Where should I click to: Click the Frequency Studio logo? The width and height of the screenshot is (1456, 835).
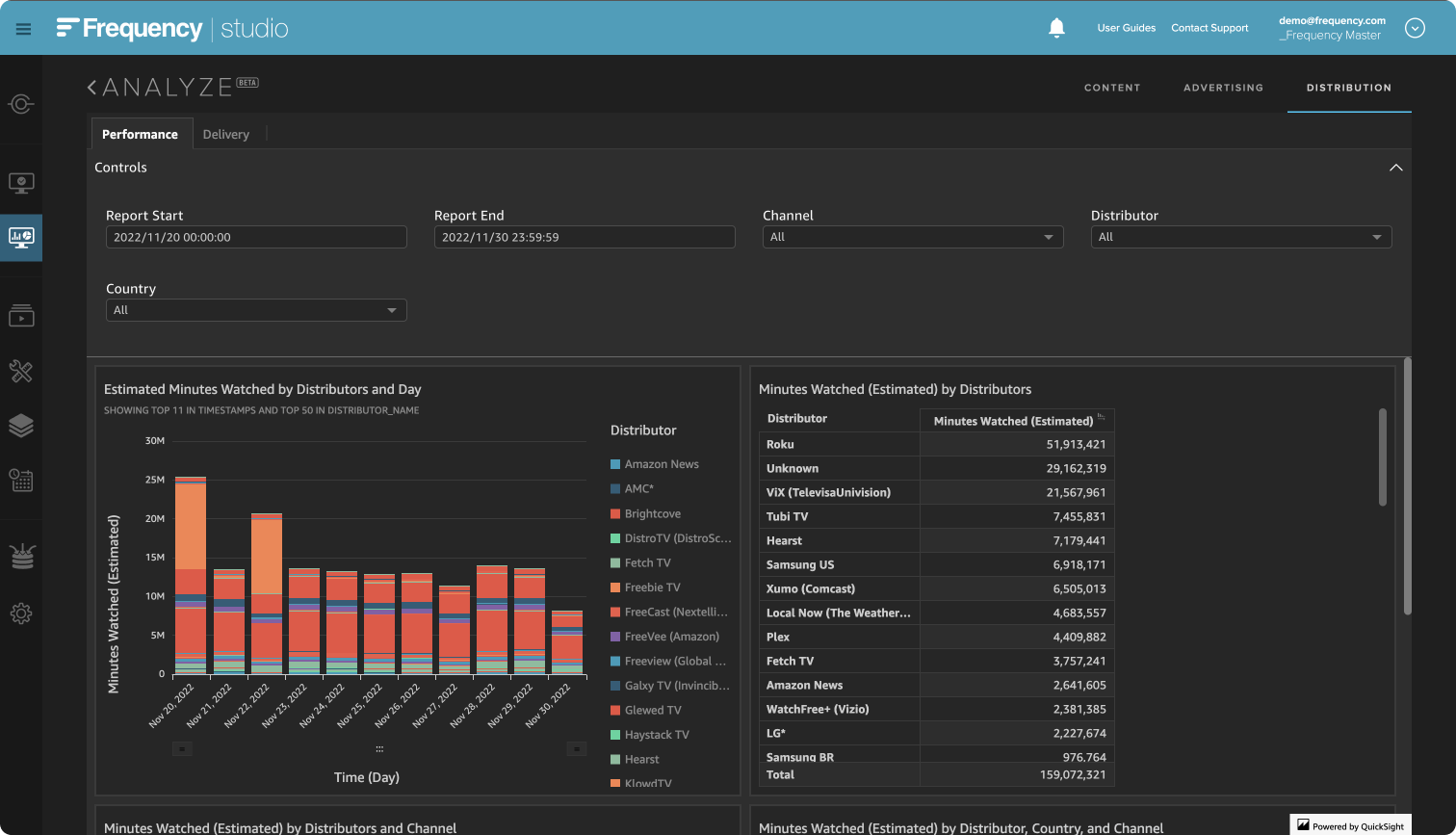172,29
